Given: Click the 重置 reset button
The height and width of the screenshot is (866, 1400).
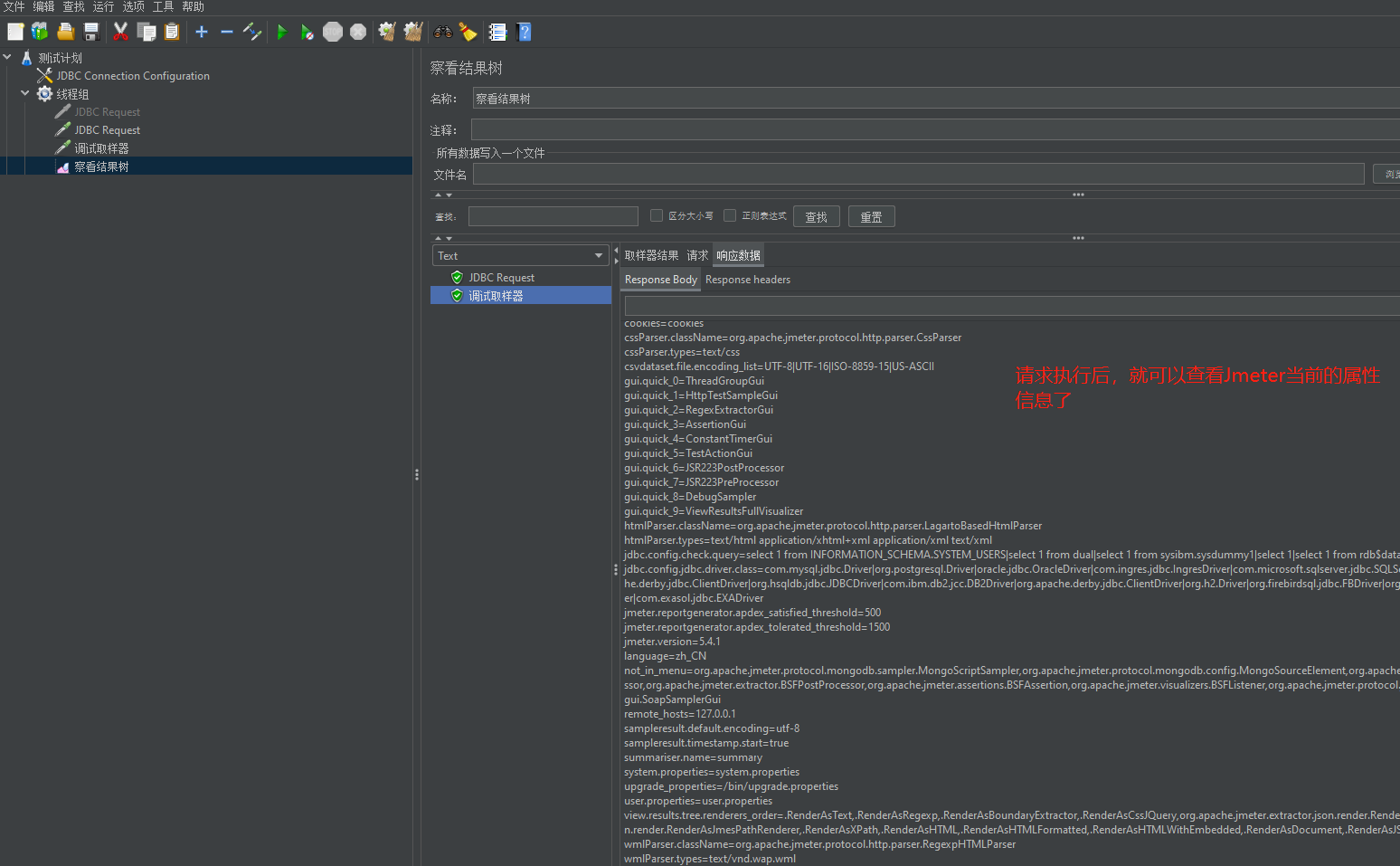Looking at the screenshot, I should (x=872, y=216).
